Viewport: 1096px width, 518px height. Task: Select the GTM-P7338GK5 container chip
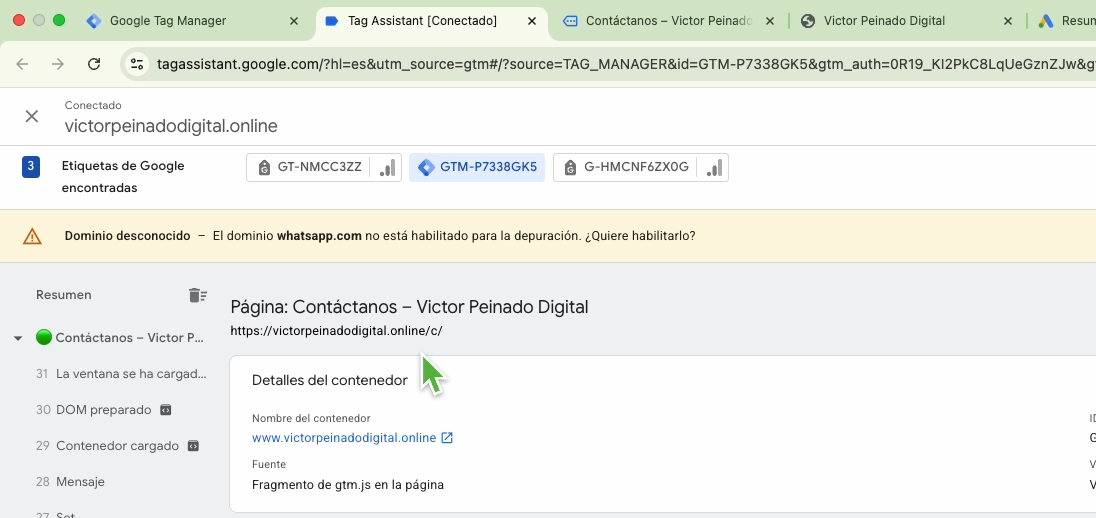477,167
